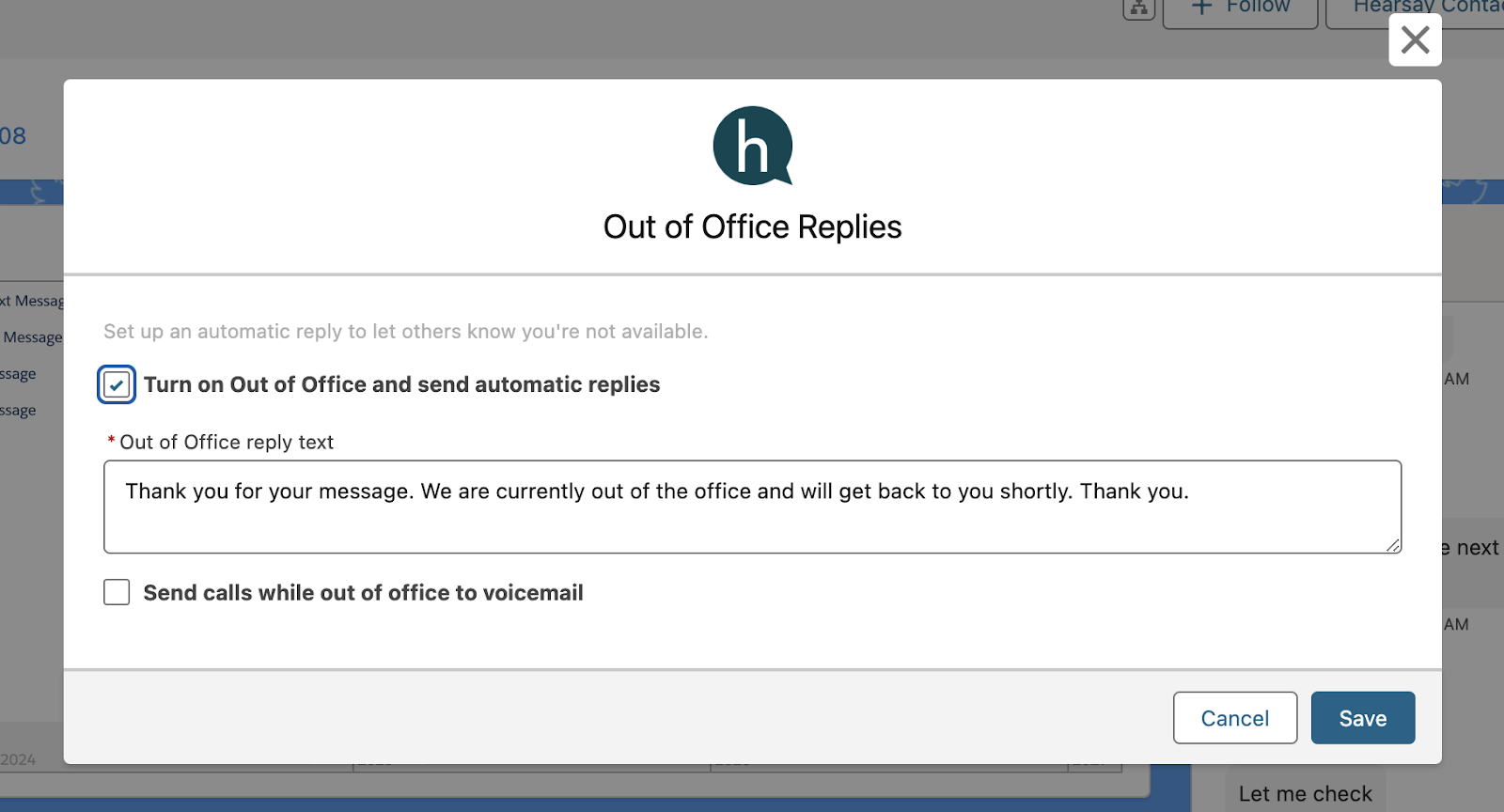Screen dimensions: 1504x812
Task: Save the out of office settings
Action: click(1363, 718)
